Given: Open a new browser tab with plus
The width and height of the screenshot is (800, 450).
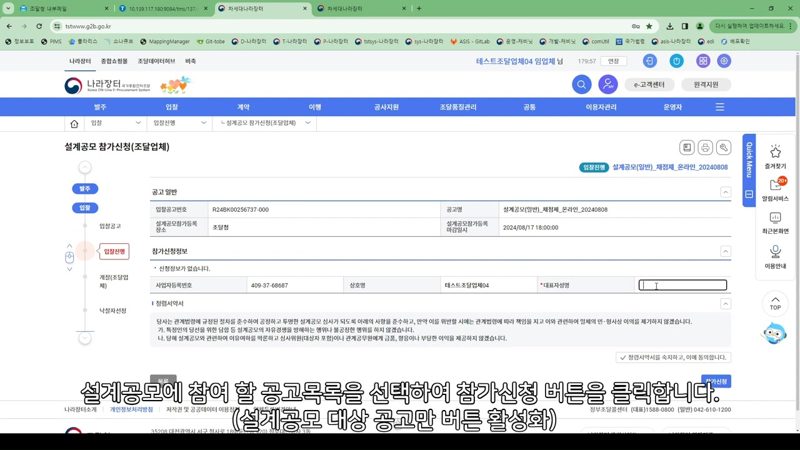Looking at the screenshot, I should 419,8.
